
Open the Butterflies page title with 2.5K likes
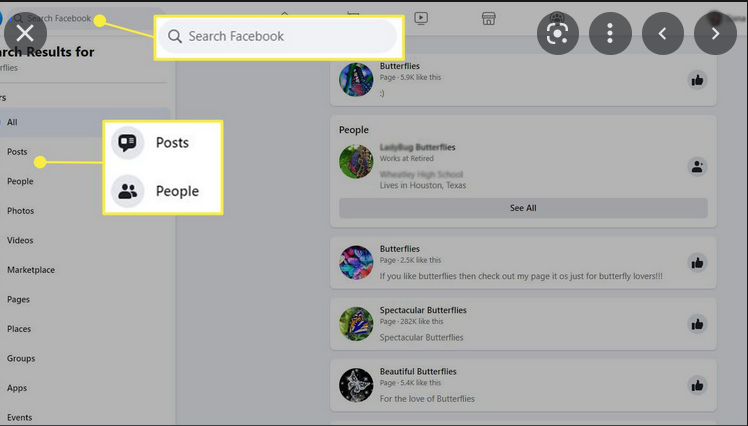pos(400,249)
